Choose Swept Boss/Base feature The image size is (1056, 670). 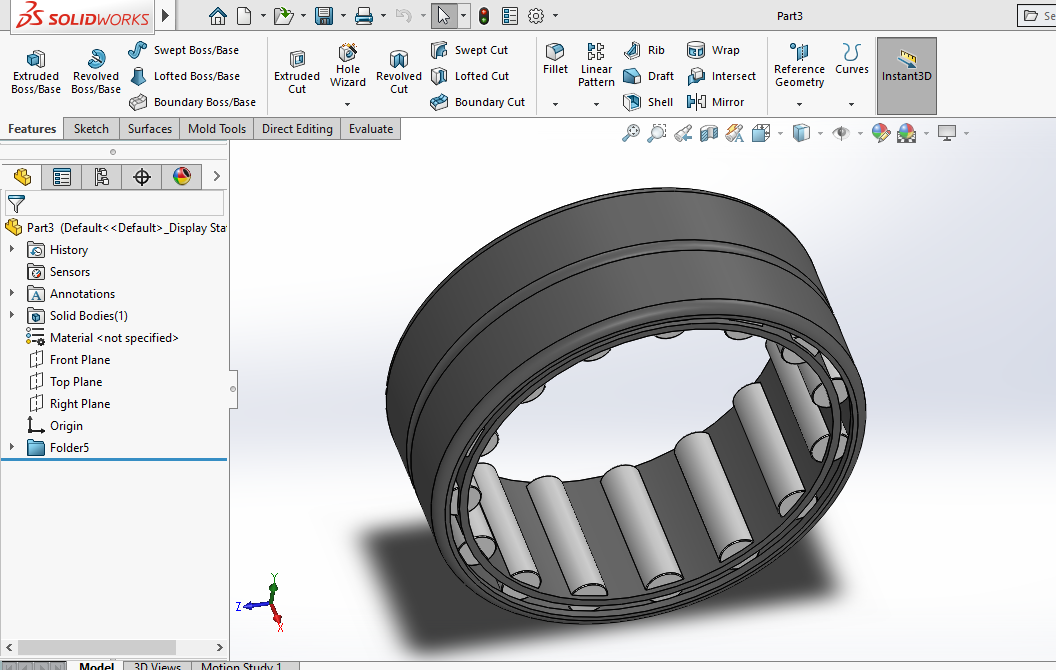[183, 50]
